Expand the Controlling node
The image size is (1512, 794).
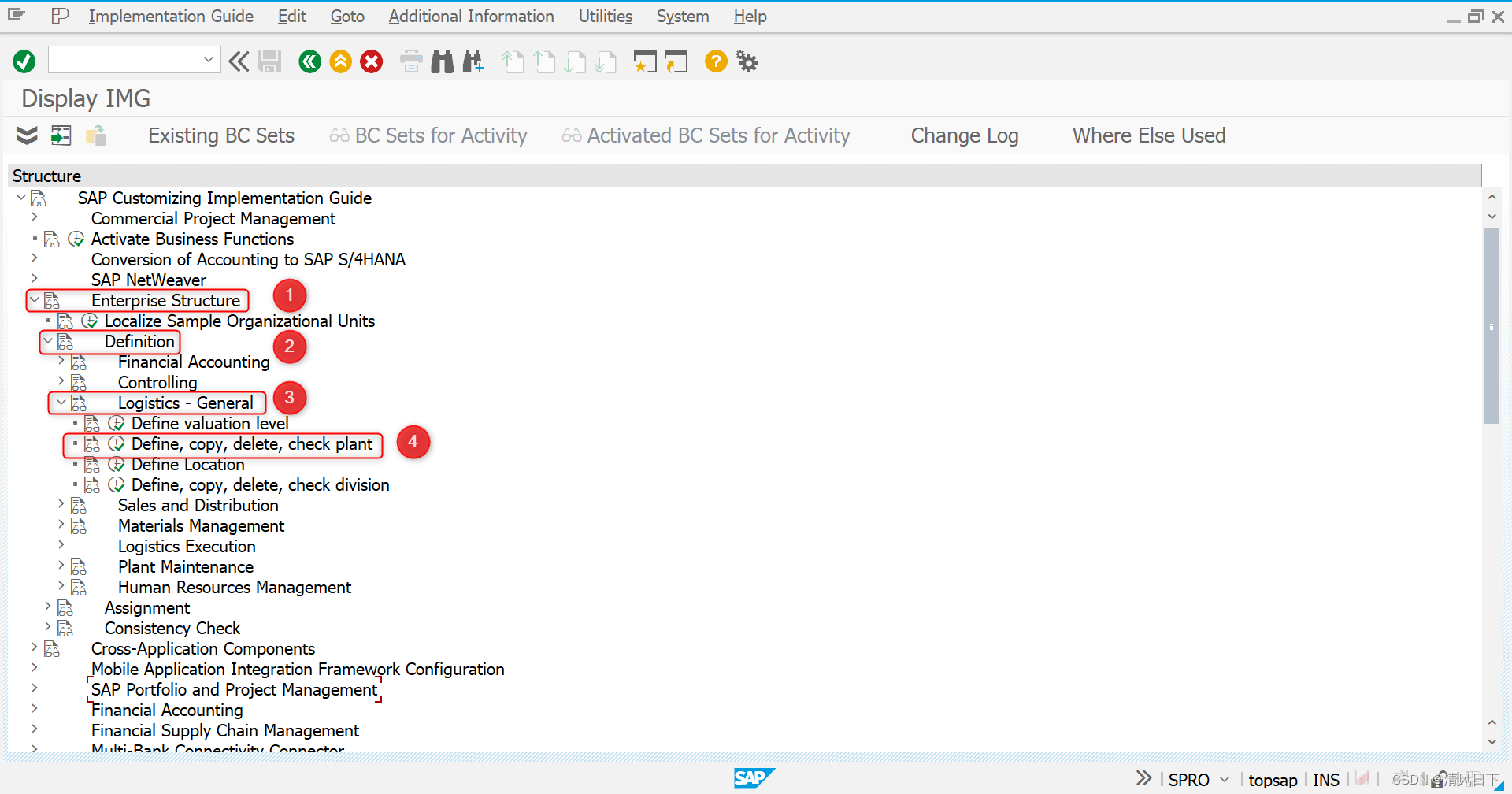[x=61, y=381]
